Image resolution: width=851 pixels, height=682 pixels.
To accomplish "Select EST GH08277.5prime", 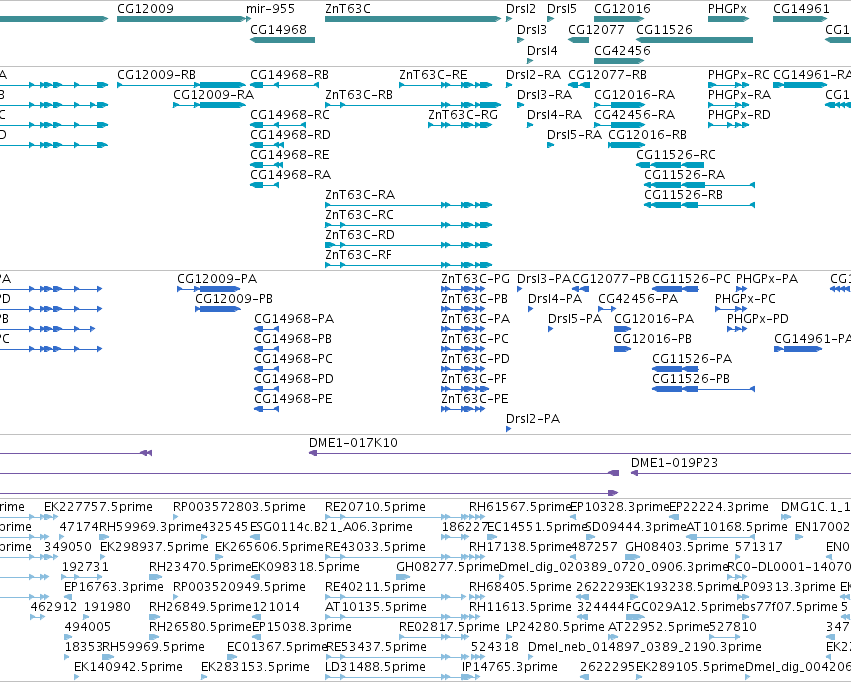I will (448, 567).
